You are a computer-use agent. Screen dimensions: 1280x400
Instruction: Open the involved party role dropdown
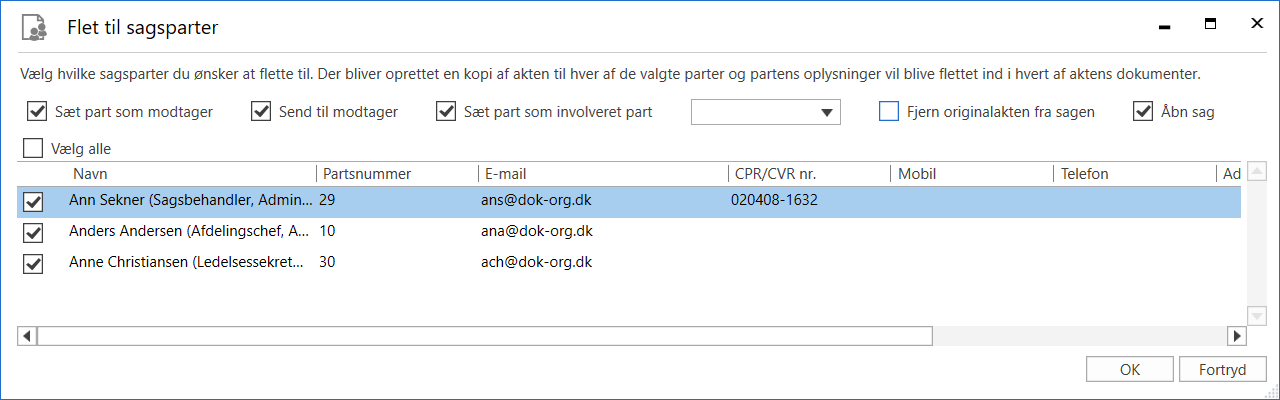click(x=826, y=112)
